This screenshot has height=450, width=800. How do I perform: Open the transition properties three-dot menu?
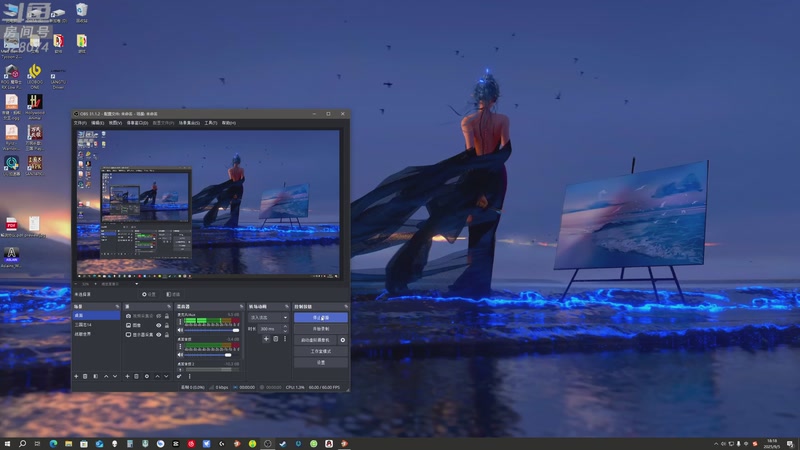(x=285, y=339)
